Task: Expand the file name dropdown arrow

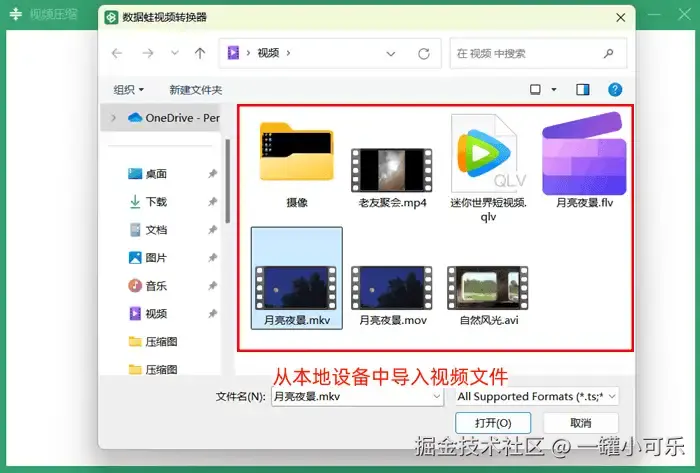Action: click(x=437, y=396)
